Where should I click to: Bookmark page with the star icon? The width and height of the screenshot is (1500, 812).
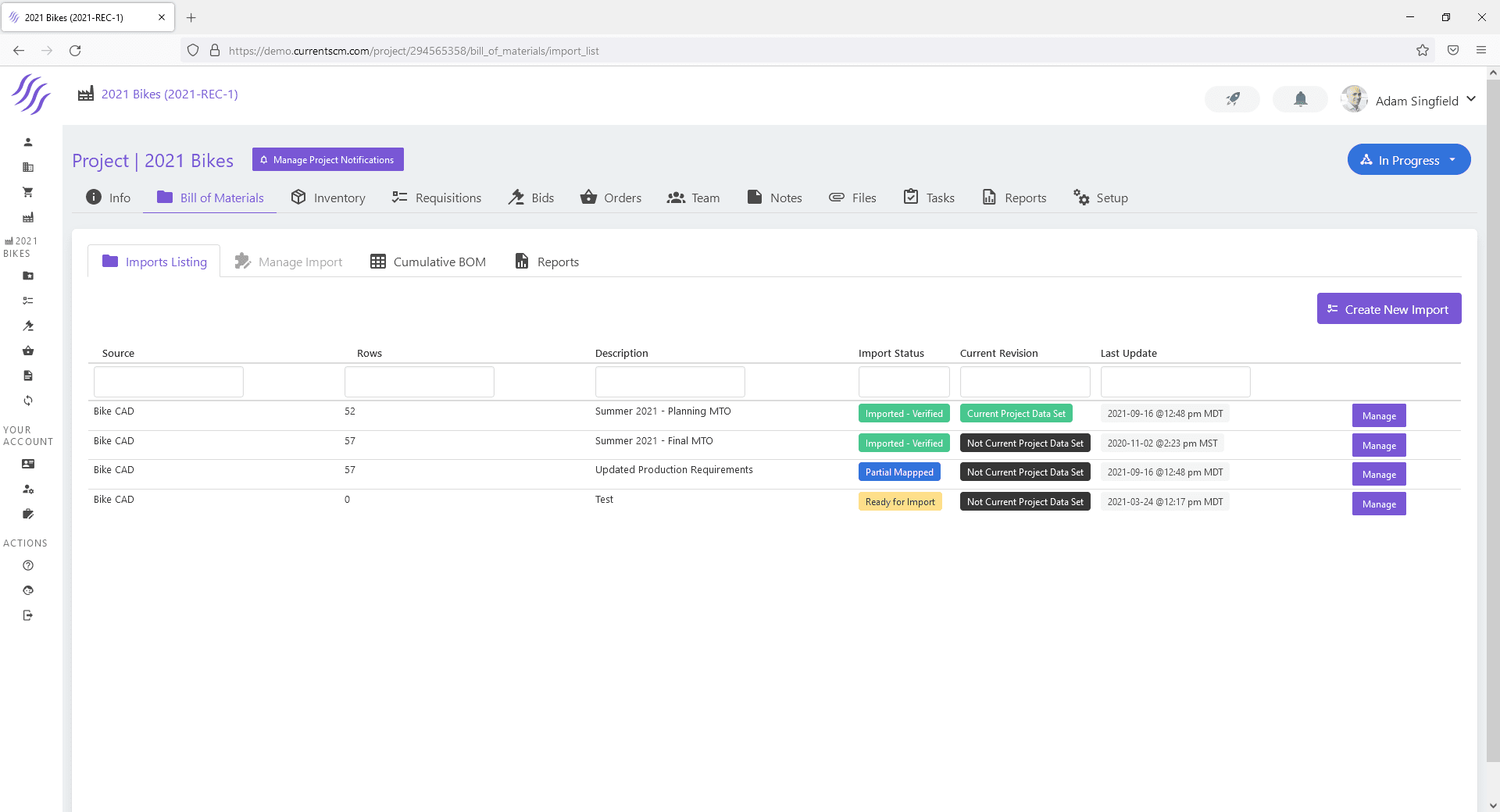[1422, 51]
